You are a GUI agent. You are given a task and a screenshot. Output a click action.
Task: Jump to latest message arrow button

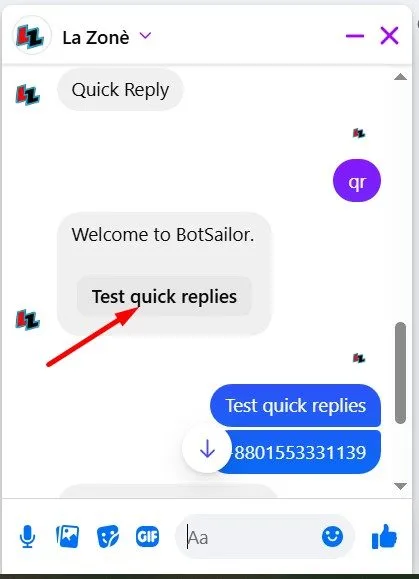pos(207,449)
